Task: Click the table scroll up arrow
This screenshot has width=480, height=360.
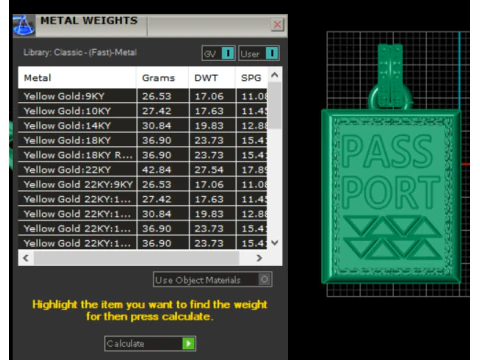Action: coord(275,75)
